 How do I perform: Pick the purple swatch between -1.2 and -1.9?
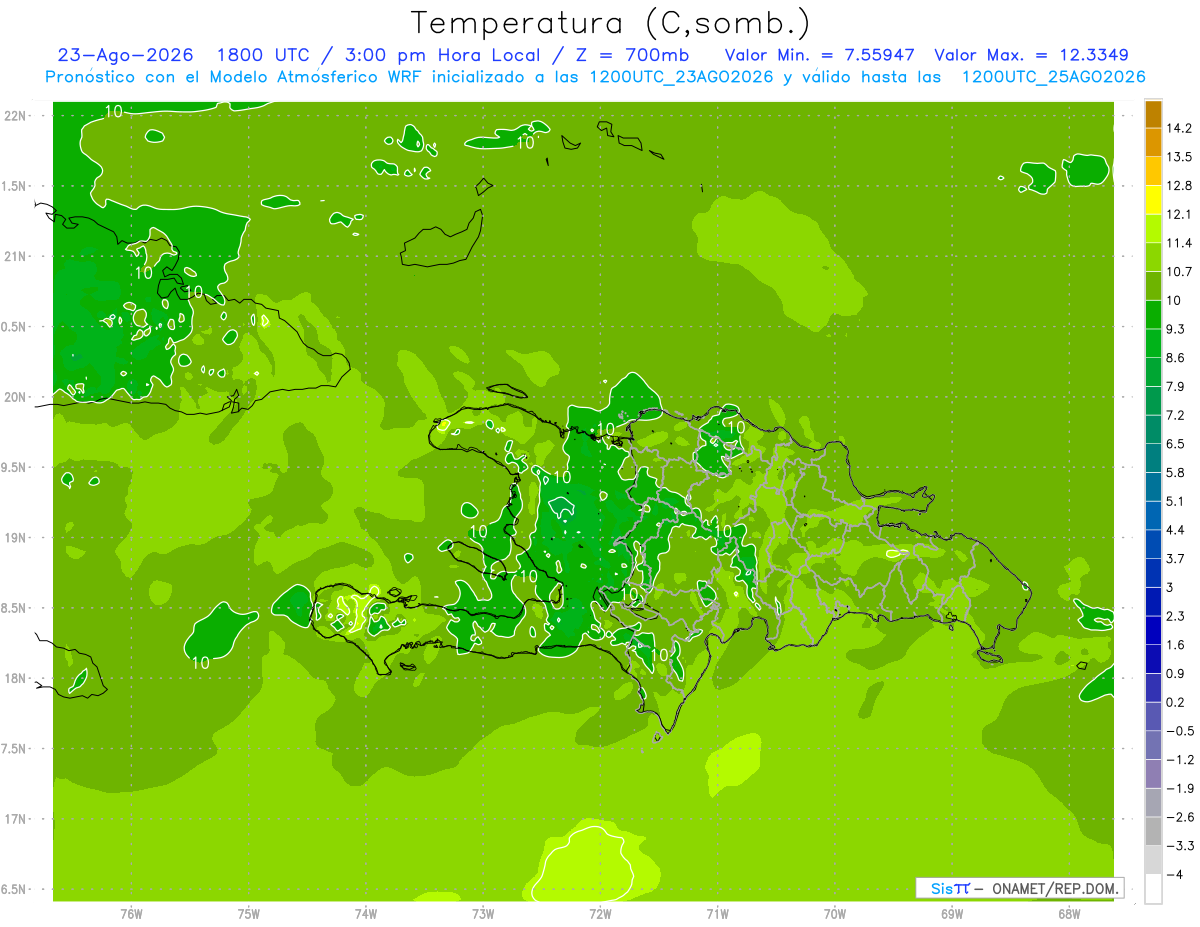1153,774
